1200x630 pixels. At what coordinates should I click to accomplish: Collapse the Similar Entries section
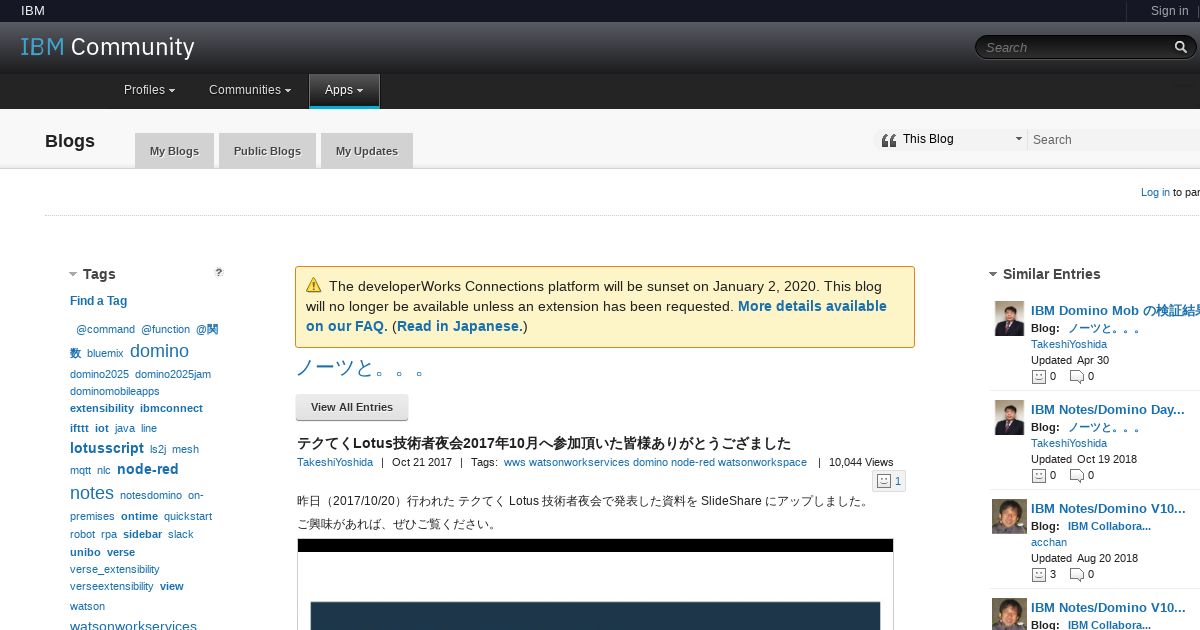pyautogui.click(x=993, y=274)
